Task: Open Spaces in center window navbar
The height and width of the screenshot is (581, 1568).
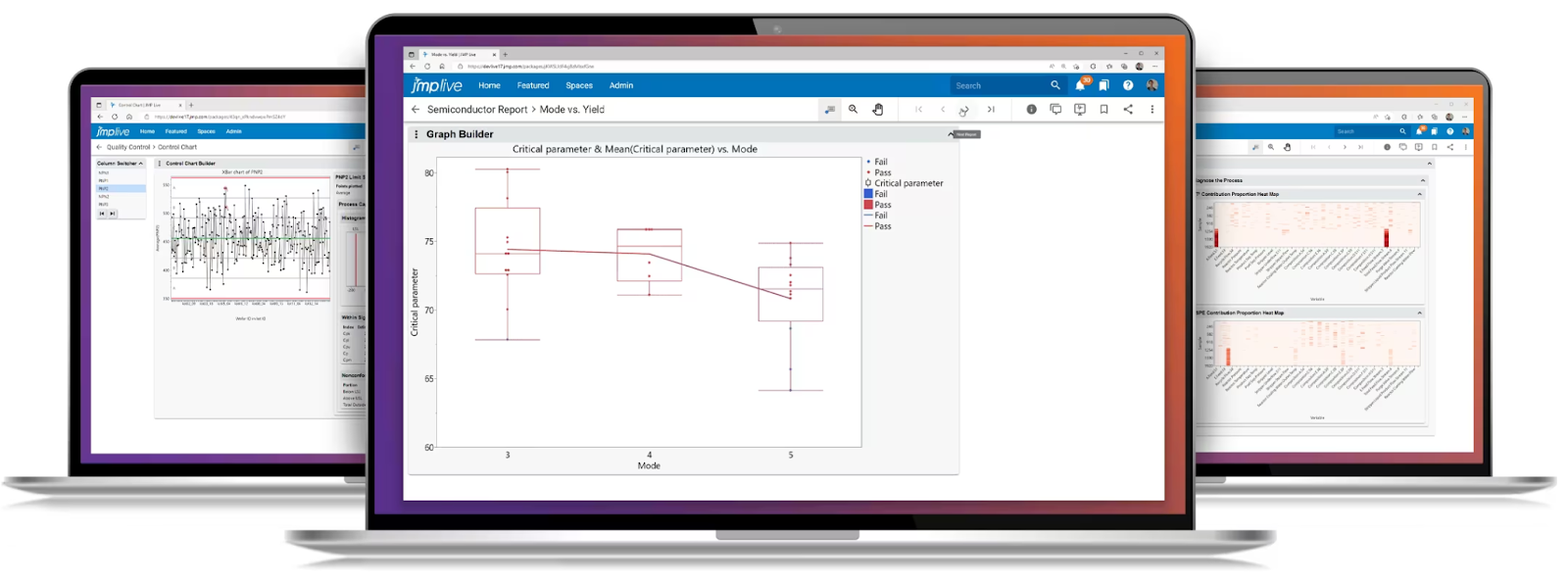Action: (579, 85)
